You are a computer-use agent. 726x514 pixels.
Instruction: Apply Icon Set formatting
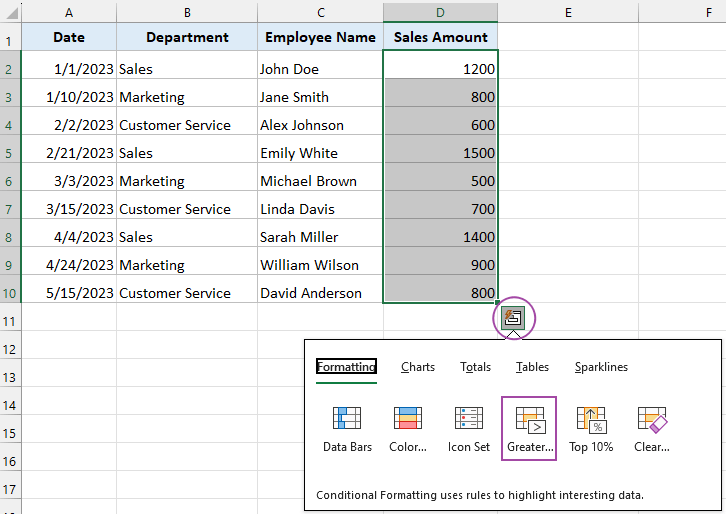469,427
